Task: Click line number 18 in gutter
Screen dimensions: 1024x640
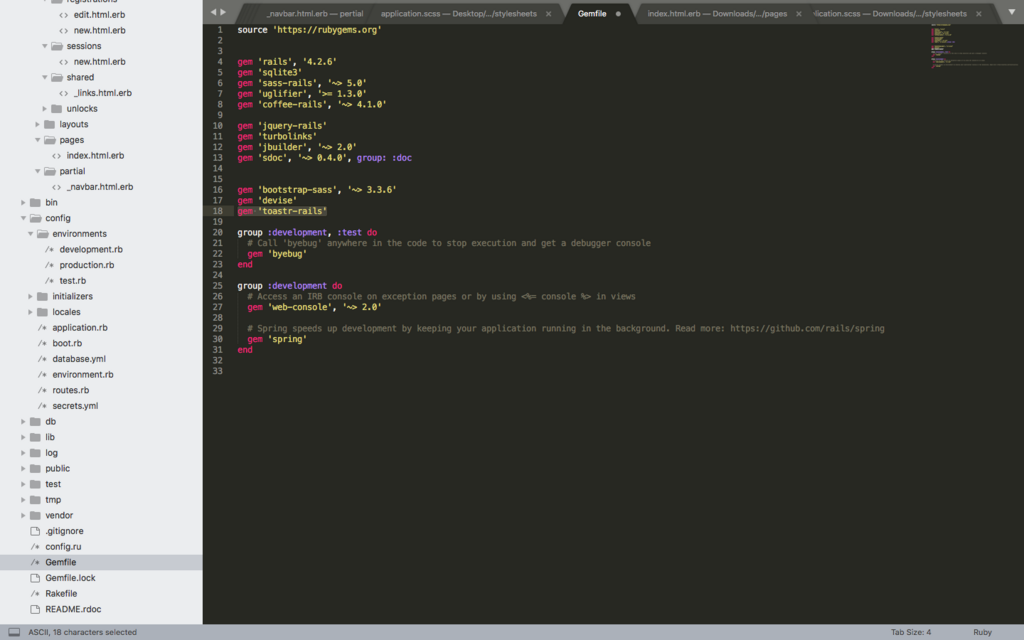Action: point(217,211)
